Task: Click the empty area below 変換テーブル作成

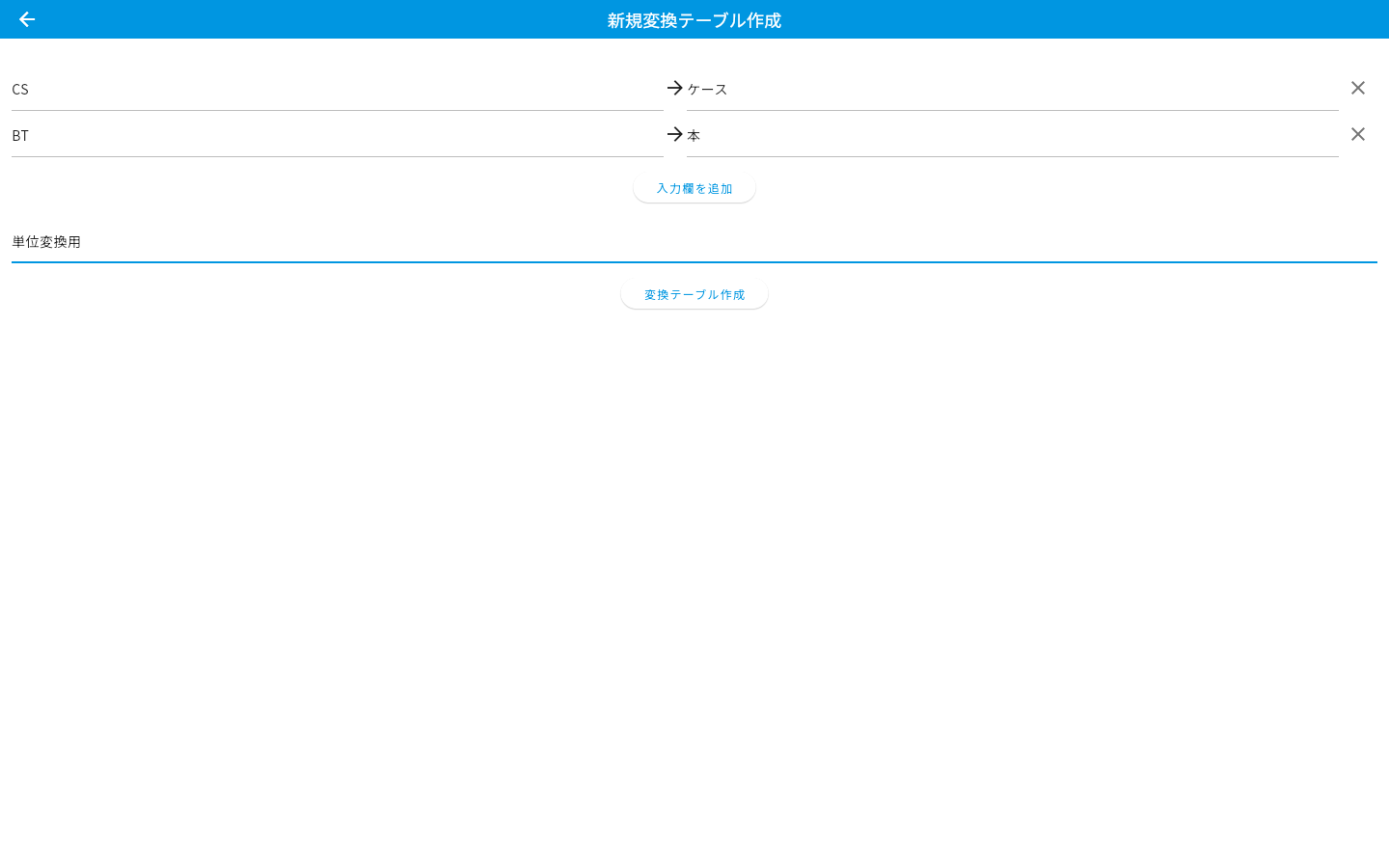Action: point(694,579)
